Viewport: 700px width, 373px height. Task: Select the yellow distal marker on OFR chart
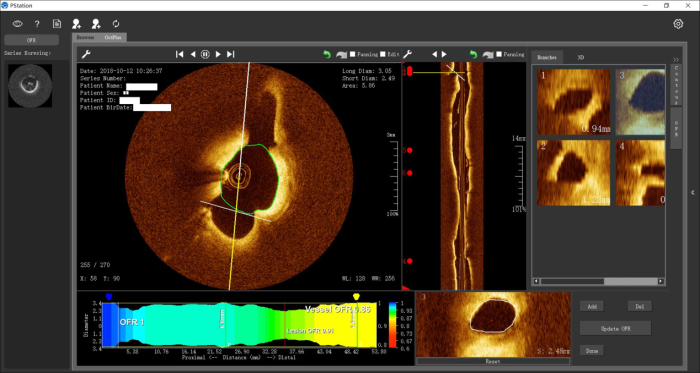(356, 297)
